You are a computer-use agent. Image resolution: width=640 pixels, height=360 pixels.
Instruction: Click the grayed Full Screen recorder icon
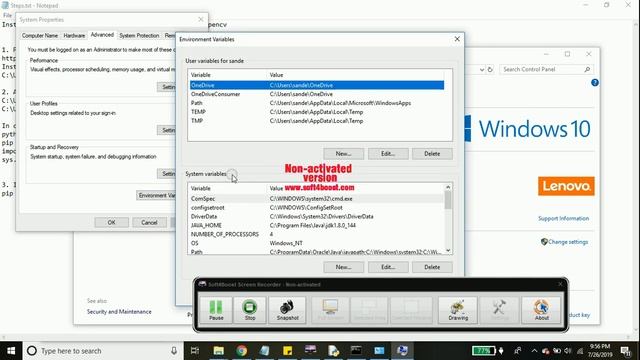330,310
